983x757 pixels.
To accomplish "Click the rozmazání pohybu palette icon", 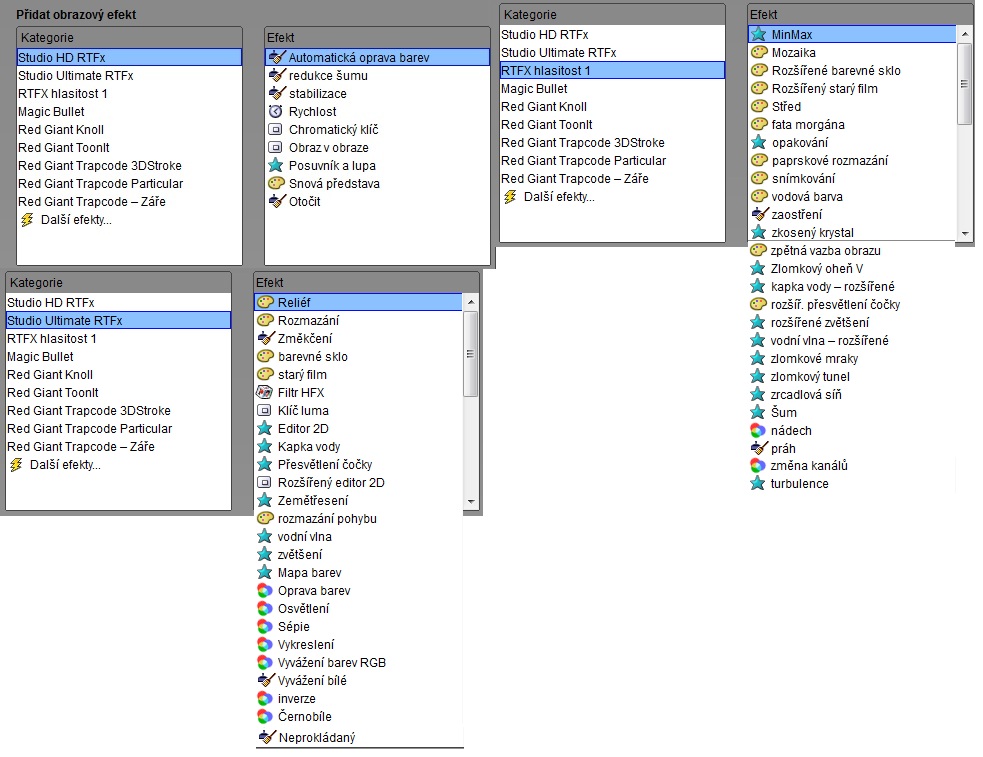I will coord(265,518).
